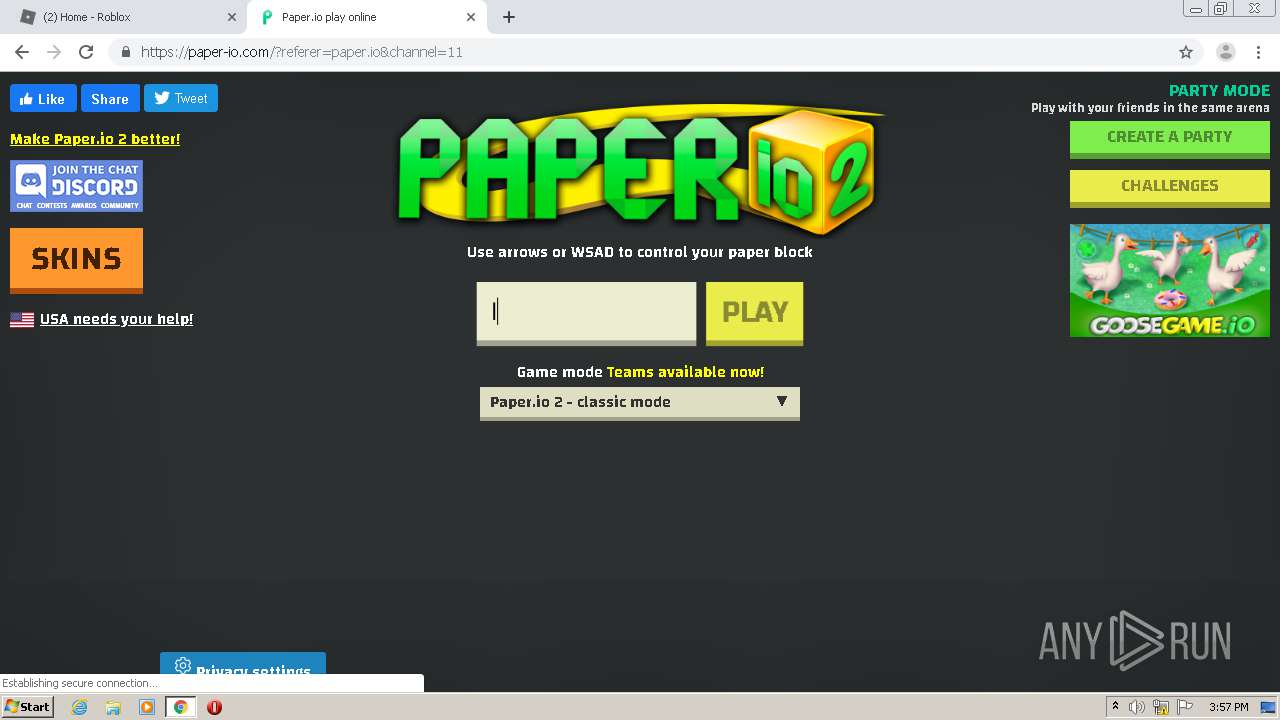Open the SKINS button
Image resolution: width=1280 pixels, height=720 pixels.
[76, 260]
